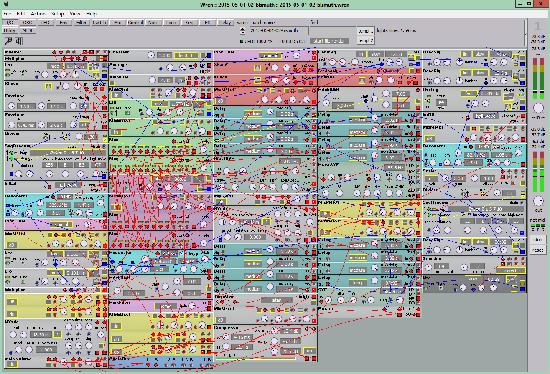Open the Help menu
Image resolution: width=550 pixels, height=374 pixels.
point(92,14)
